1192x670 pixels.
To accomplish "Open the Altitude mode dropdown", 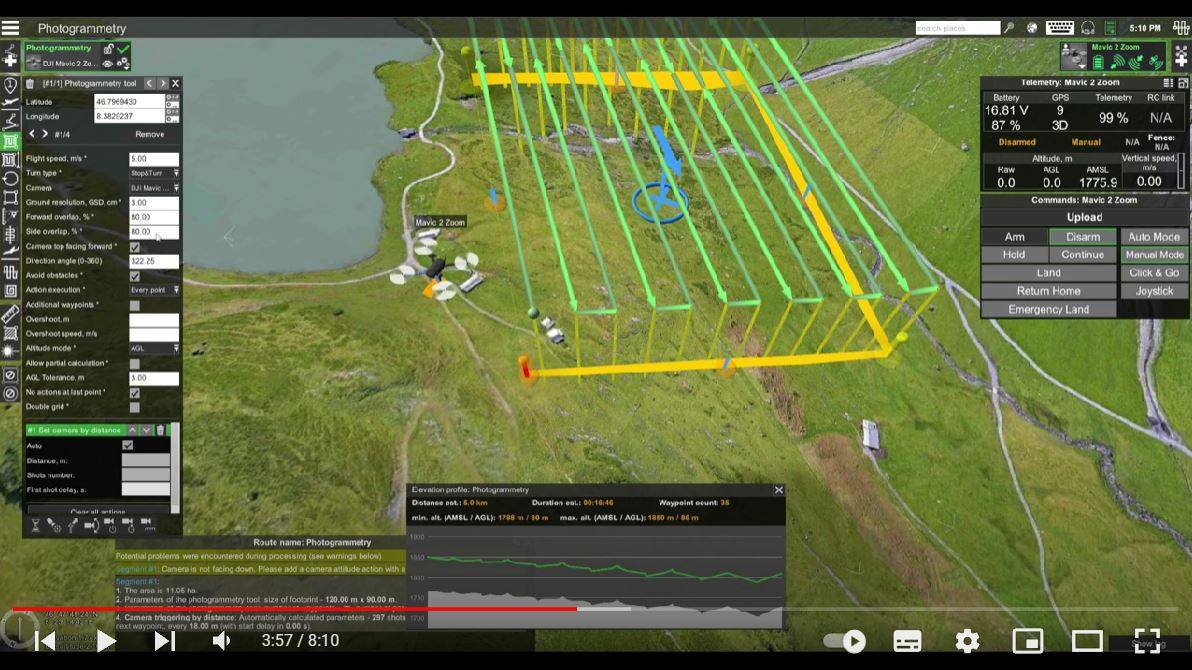I will (x=154, y=349).
